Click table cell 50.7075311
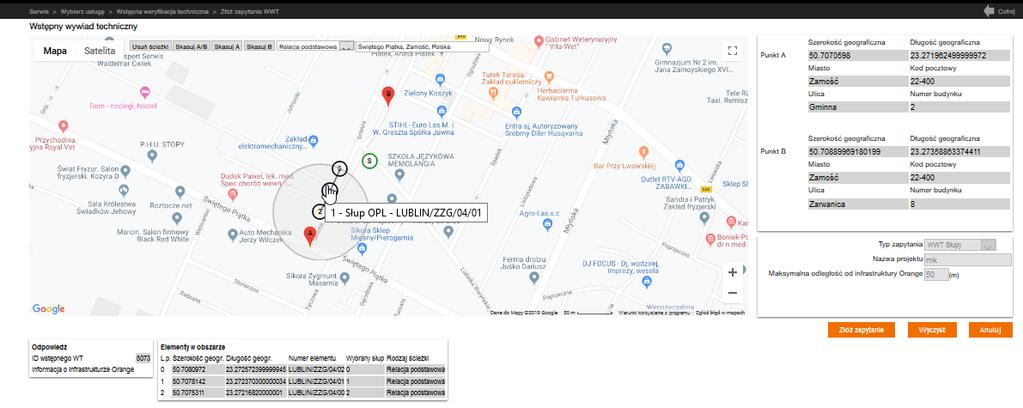1023x408 pixels. 198,393
